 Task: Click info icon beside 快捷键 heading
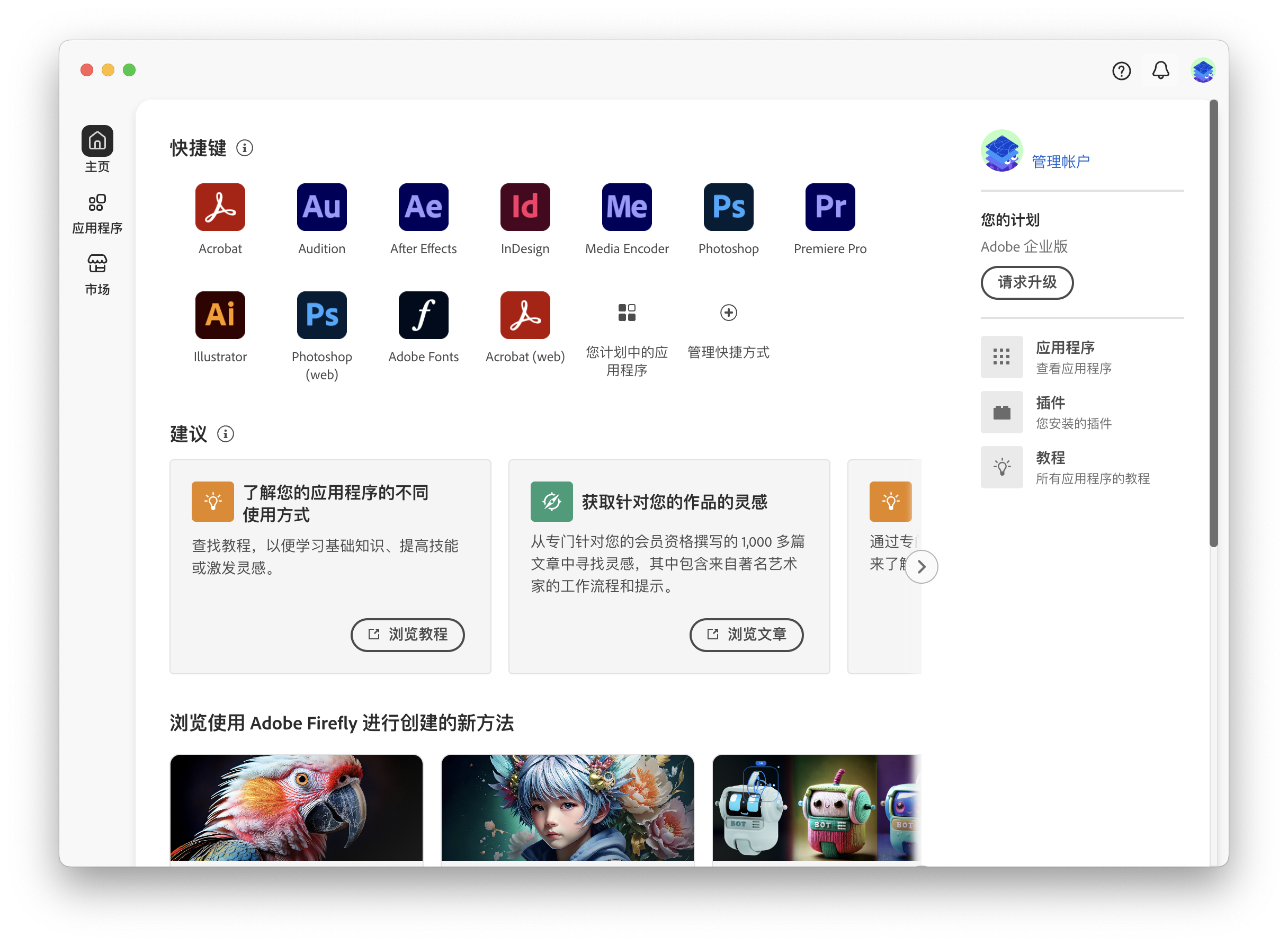click(244, 148)
